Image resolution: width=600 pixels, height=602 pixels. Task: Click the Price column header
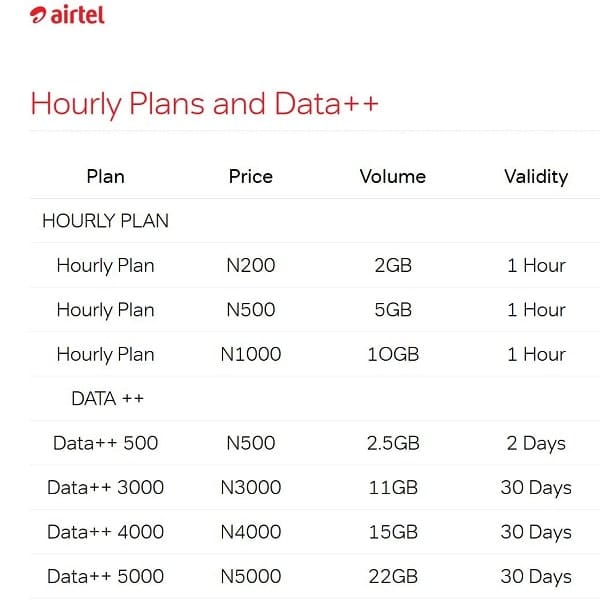(251, 177)
